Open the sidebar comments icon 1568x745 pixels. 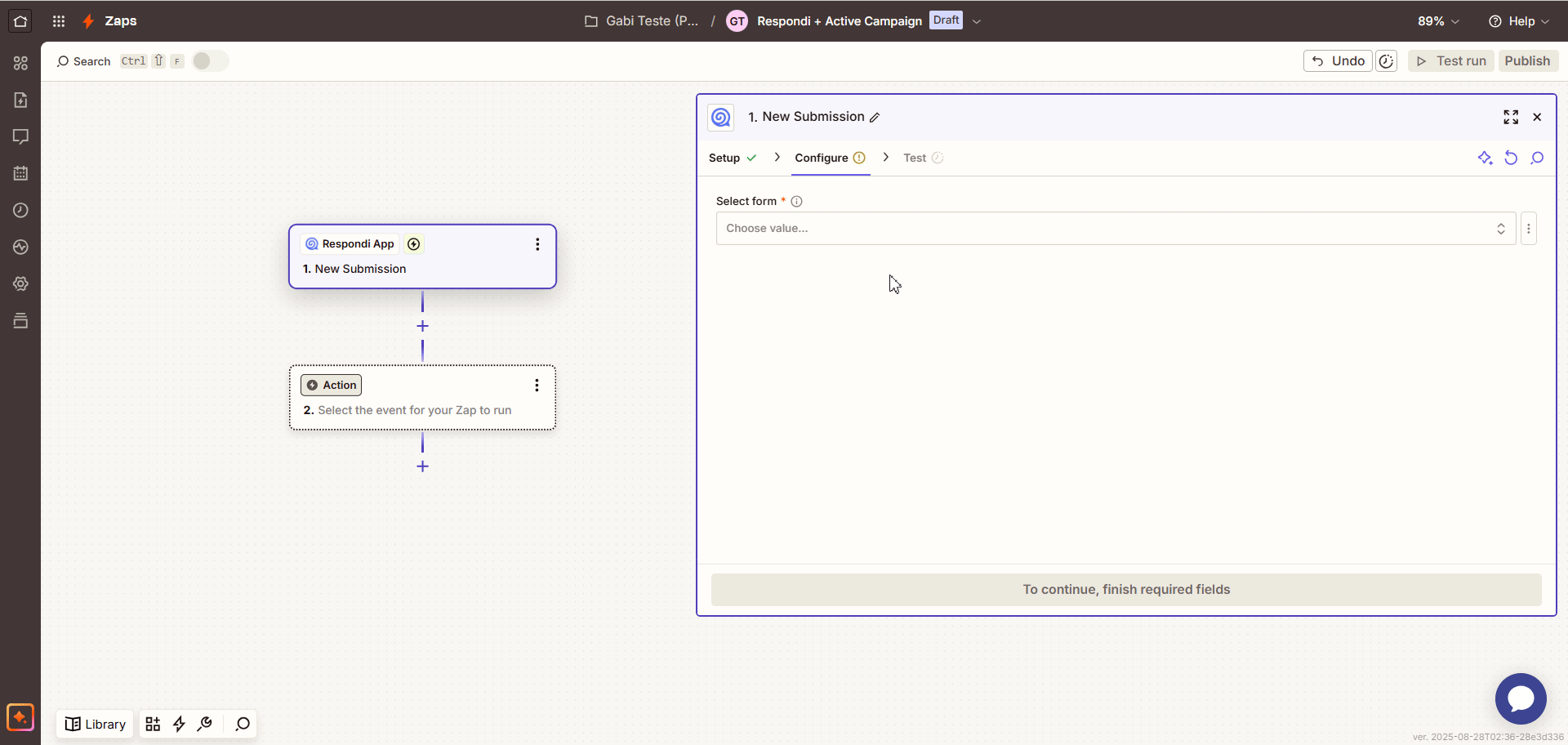click(20, 136)
